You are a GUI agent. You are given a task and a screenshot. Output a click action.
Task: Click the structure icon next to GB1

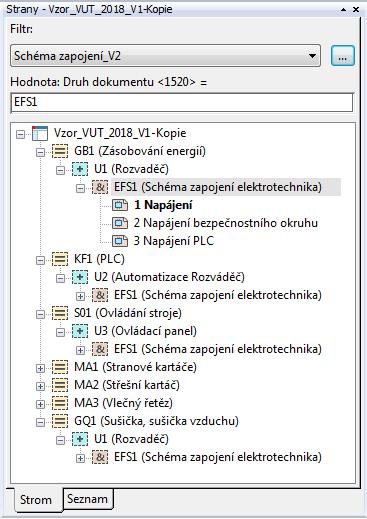pos(60,151)
